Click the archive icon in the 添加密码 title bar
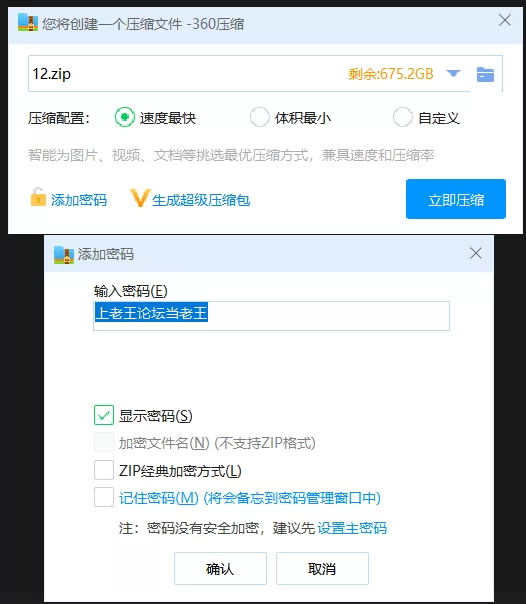The width and height of the screenshot is (526, 604). [64, 255]
